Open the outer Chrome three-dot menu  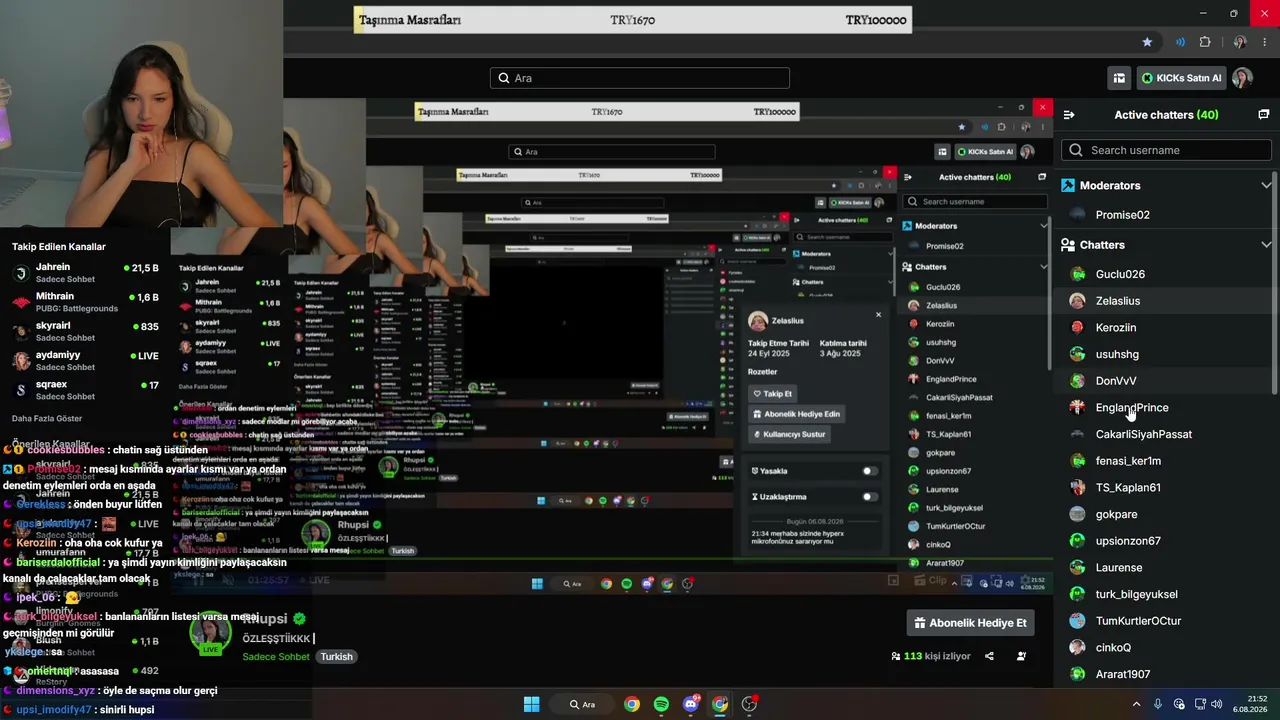[1266, 42]
